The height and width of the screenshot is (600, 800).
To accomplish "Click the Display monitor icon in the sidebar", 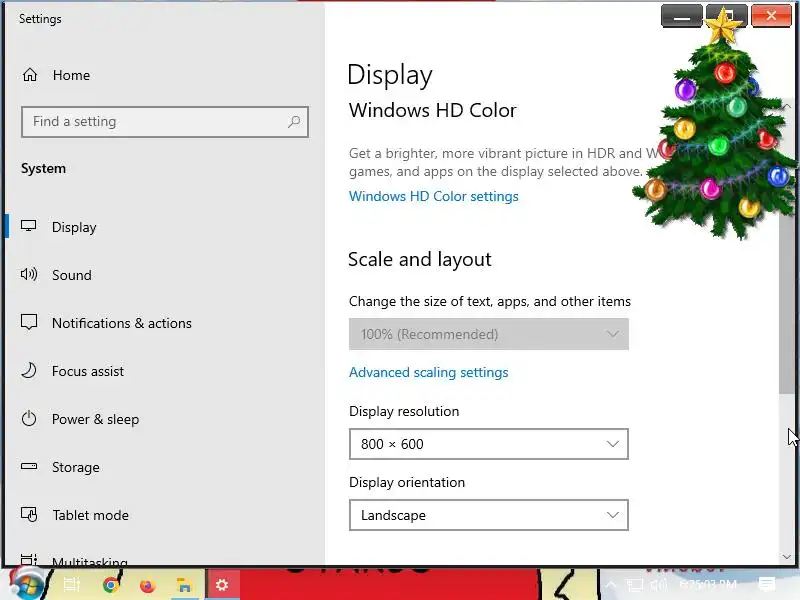I will tap(29, 226).
